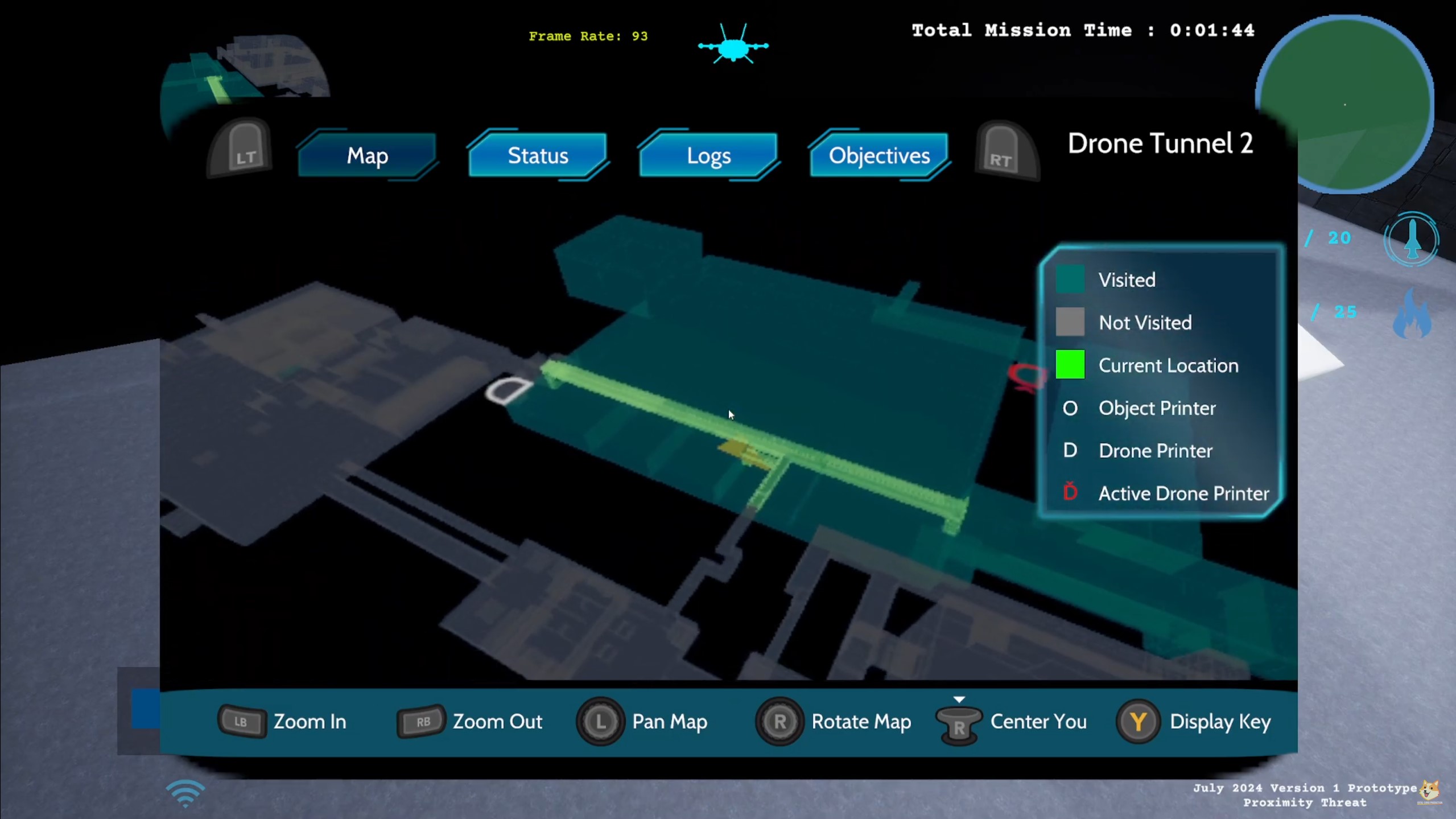Click the '/ 25' flame ammo count
The height and width of the screenshot is (819, 1456).
point(1334,312)
